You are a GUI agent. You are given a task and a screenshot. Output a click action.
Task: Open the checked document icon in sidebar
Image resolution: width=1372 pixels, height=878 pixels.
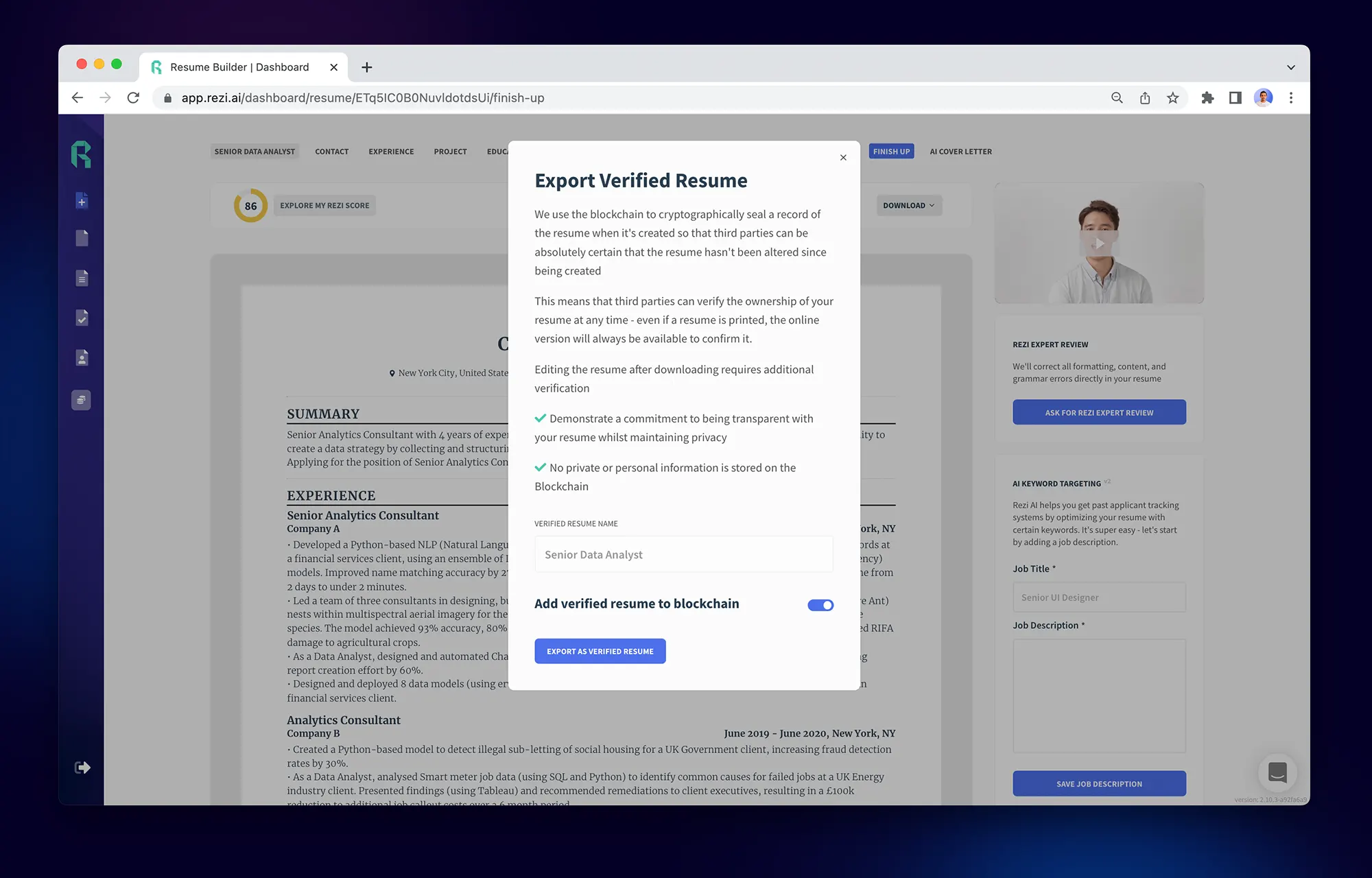(x=82, y=318)
